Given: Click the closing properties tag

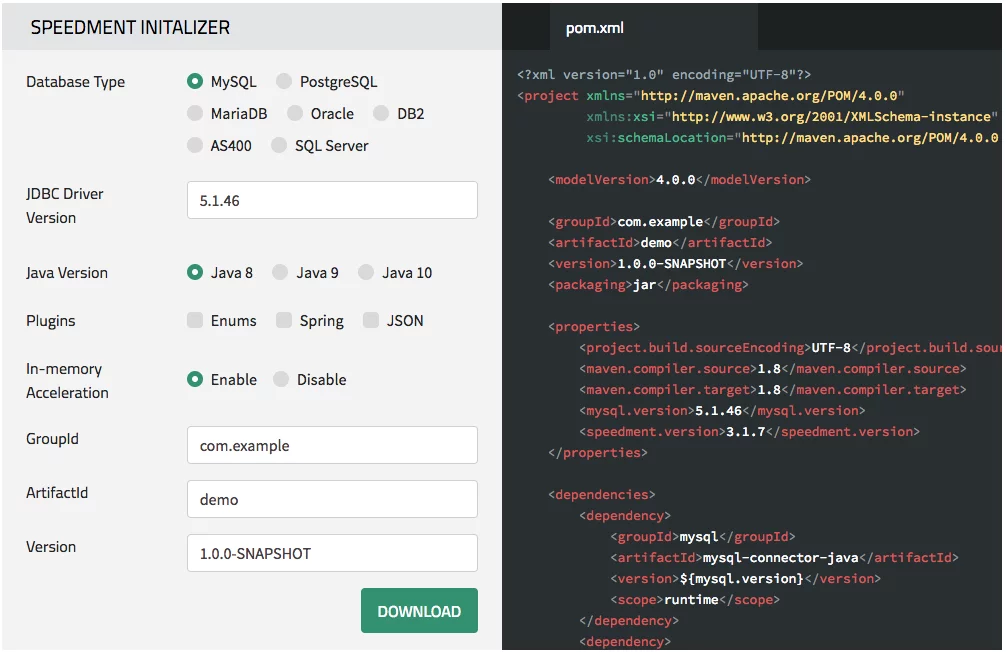Looking at the screenshot, I should (x=598, y=453).
